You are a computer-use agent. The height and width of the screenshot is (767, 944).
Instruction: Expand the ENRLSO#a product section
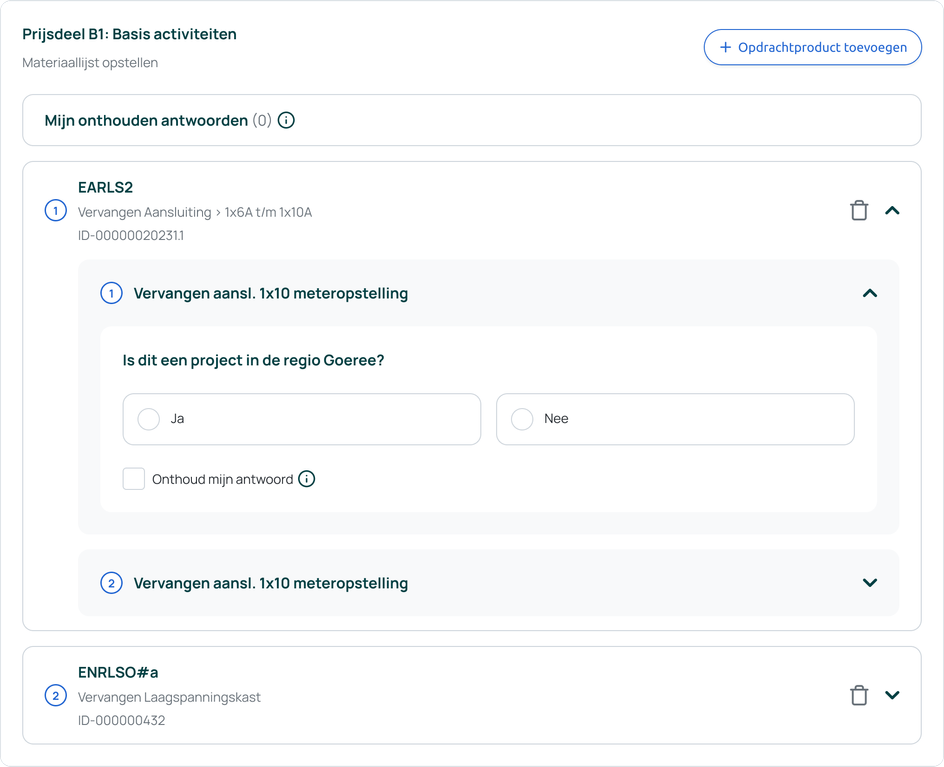coord(892,695)
